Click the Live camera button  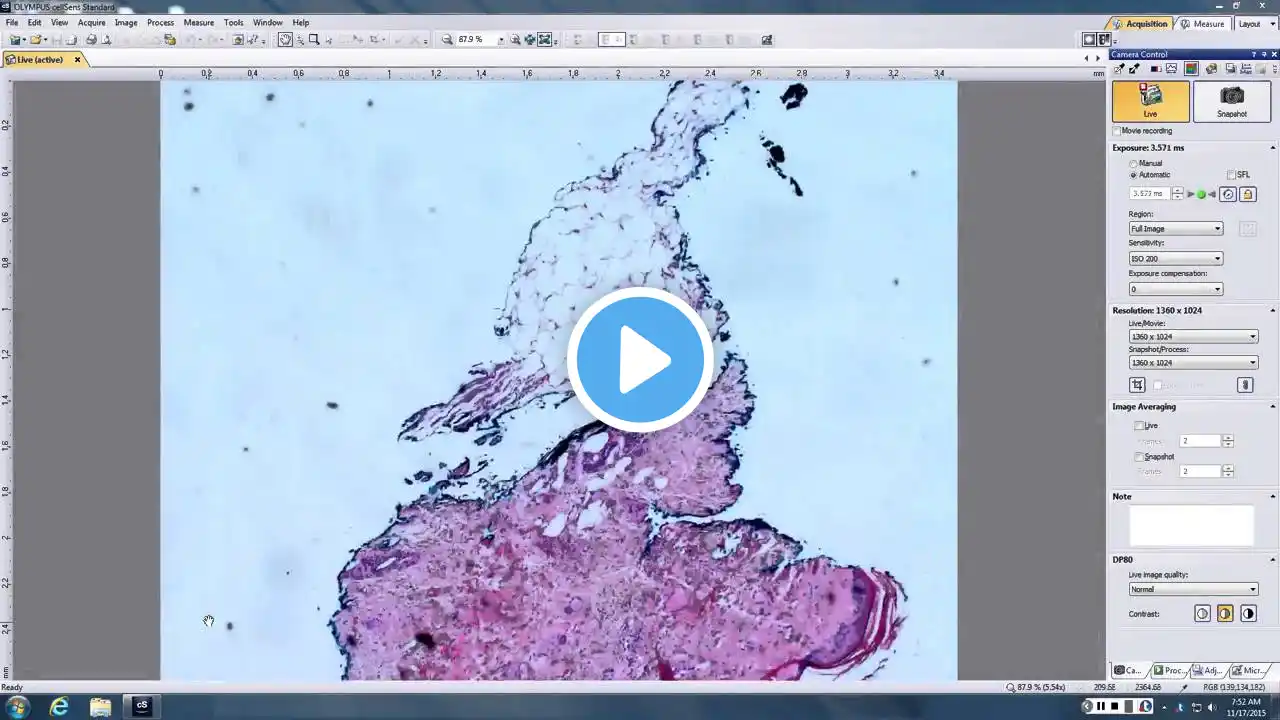point(1150,101)
